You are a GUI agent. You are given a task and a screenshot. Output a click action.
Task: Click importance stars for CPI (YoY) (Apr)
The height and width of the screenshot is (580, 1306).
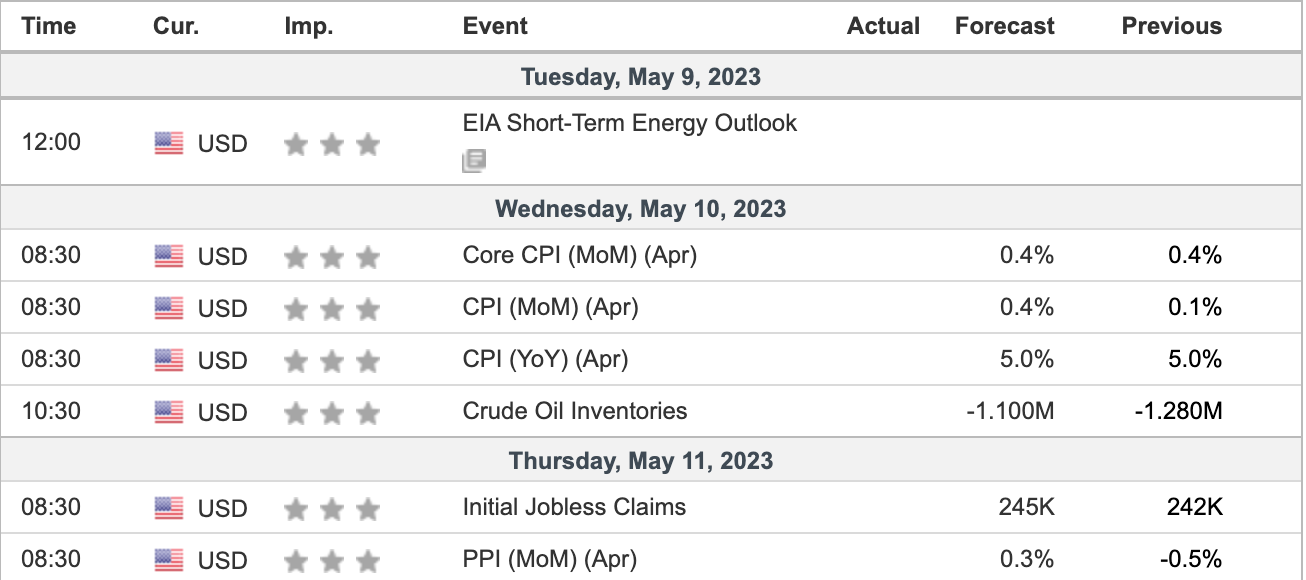pos(331,360)
